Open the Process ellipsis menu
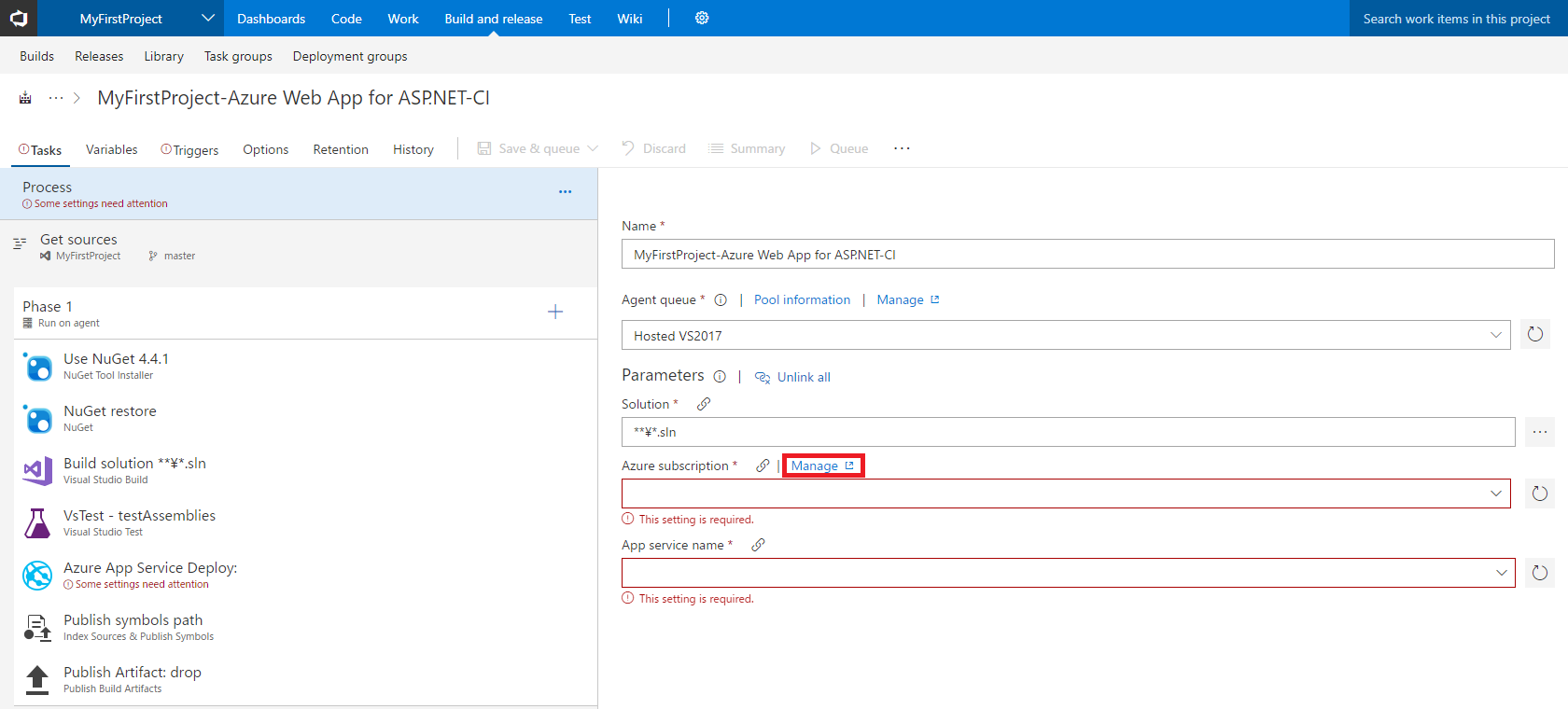This screenshot has height=709, width=1568. click(x=565, y=191)
